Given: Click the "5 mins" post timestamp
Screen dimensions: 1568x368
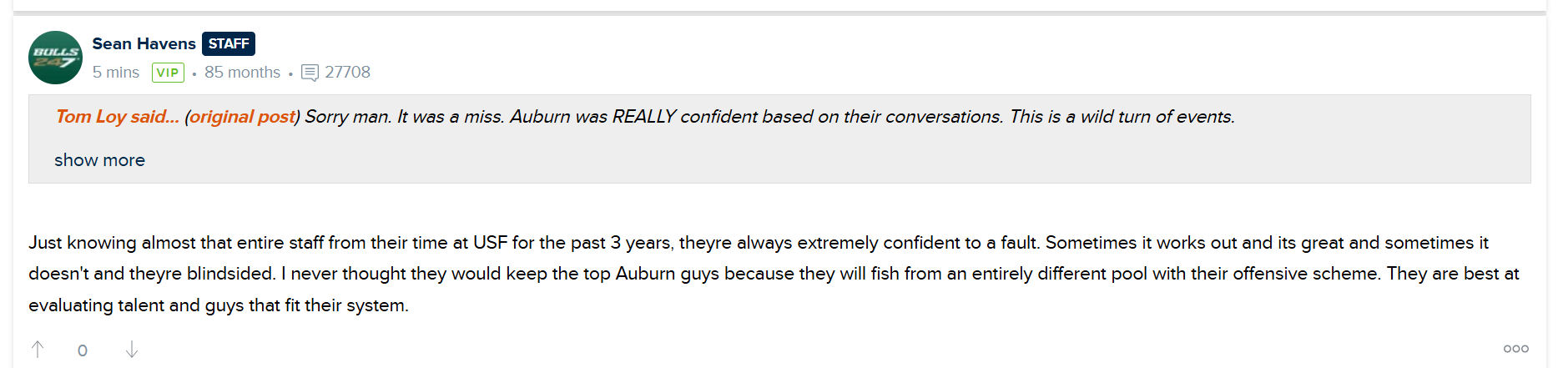Looking at the screenshot, I should tap(116, 73).
